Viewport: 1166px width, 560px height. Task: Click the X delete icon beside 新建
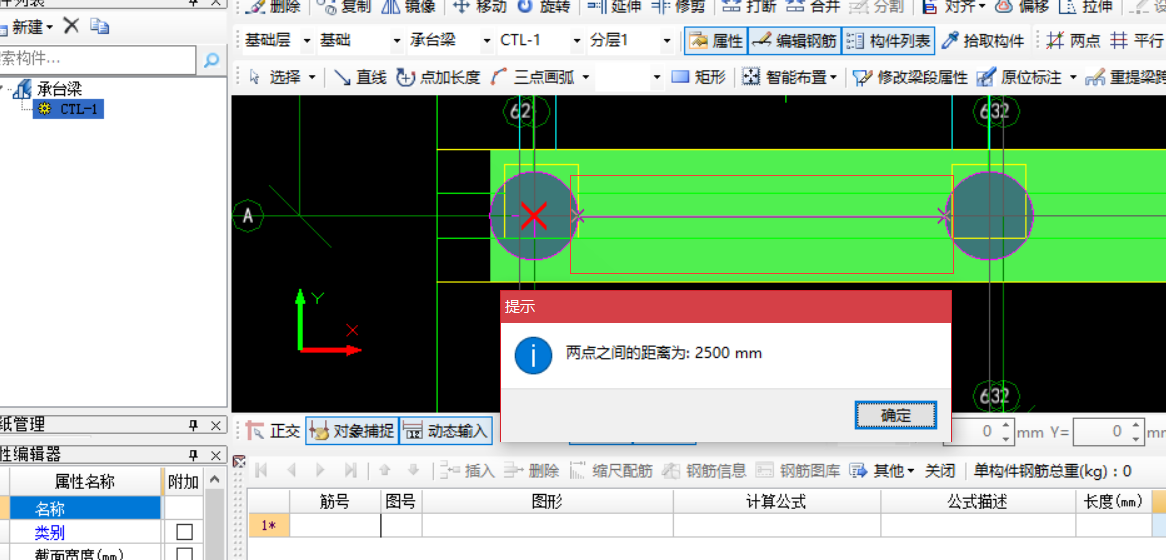click(71, 26)
